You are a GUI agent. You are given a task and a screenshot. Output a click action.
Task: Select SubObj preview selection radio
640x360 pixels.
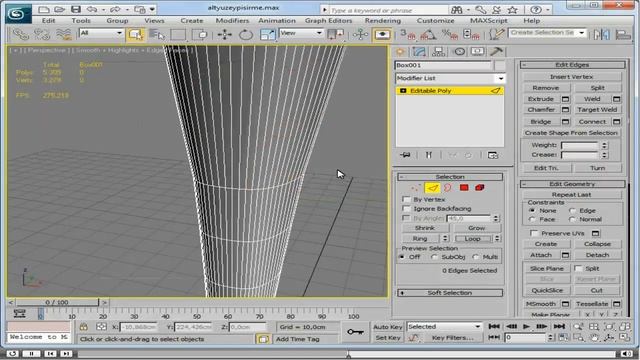click(x=434, y=257)
